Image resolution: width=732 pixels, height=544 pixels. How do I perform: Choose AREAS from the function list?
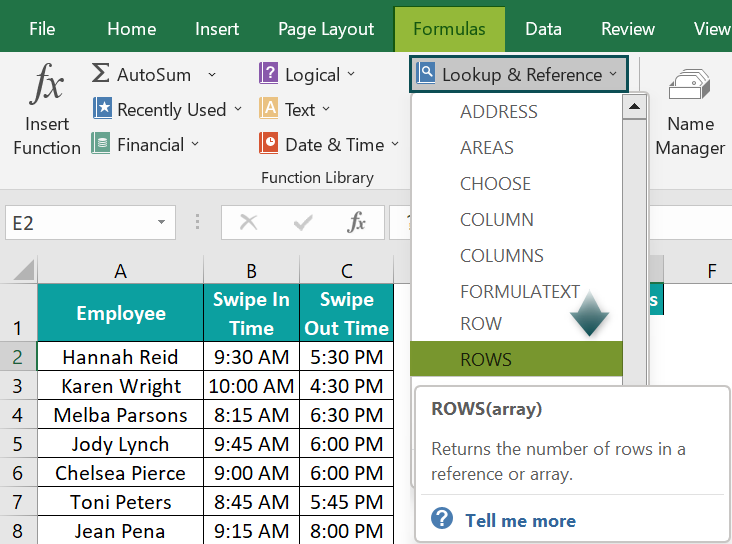[x=516, y=148]
